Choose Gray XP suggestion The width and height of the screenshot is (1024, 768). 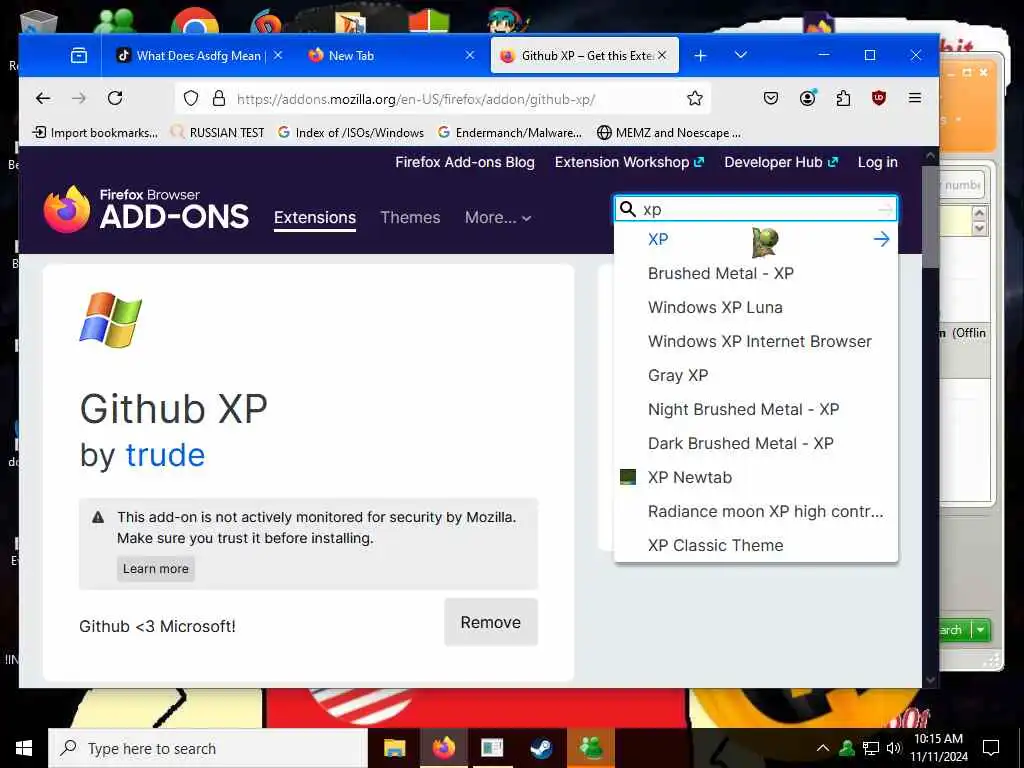(x=756, y=375)
